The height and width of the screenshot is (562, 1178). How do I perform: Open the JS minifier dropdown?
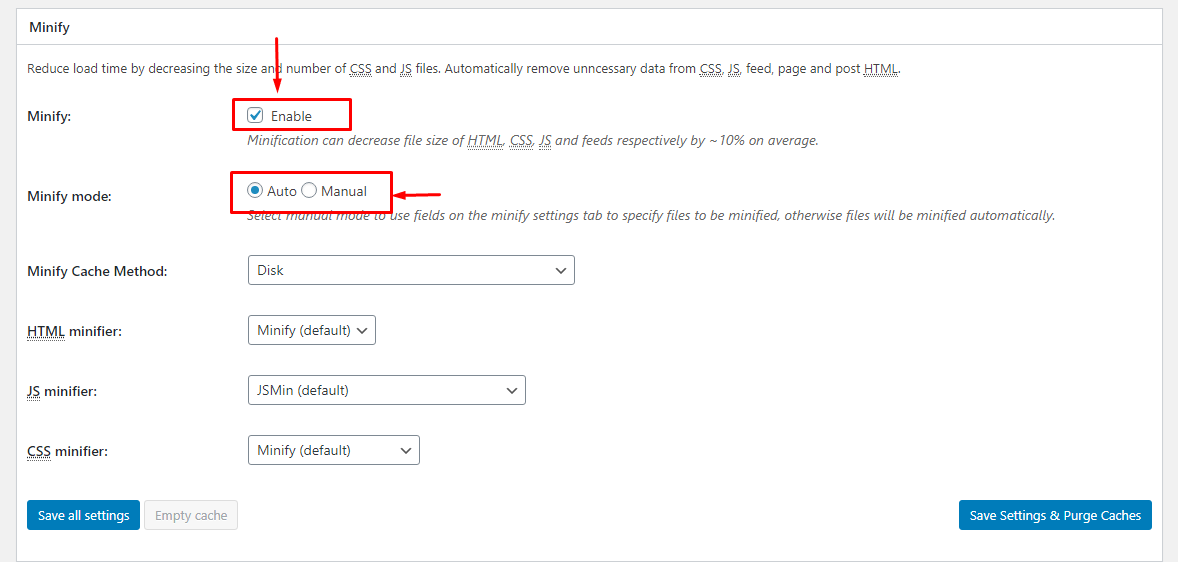click(x=386, y=390)
